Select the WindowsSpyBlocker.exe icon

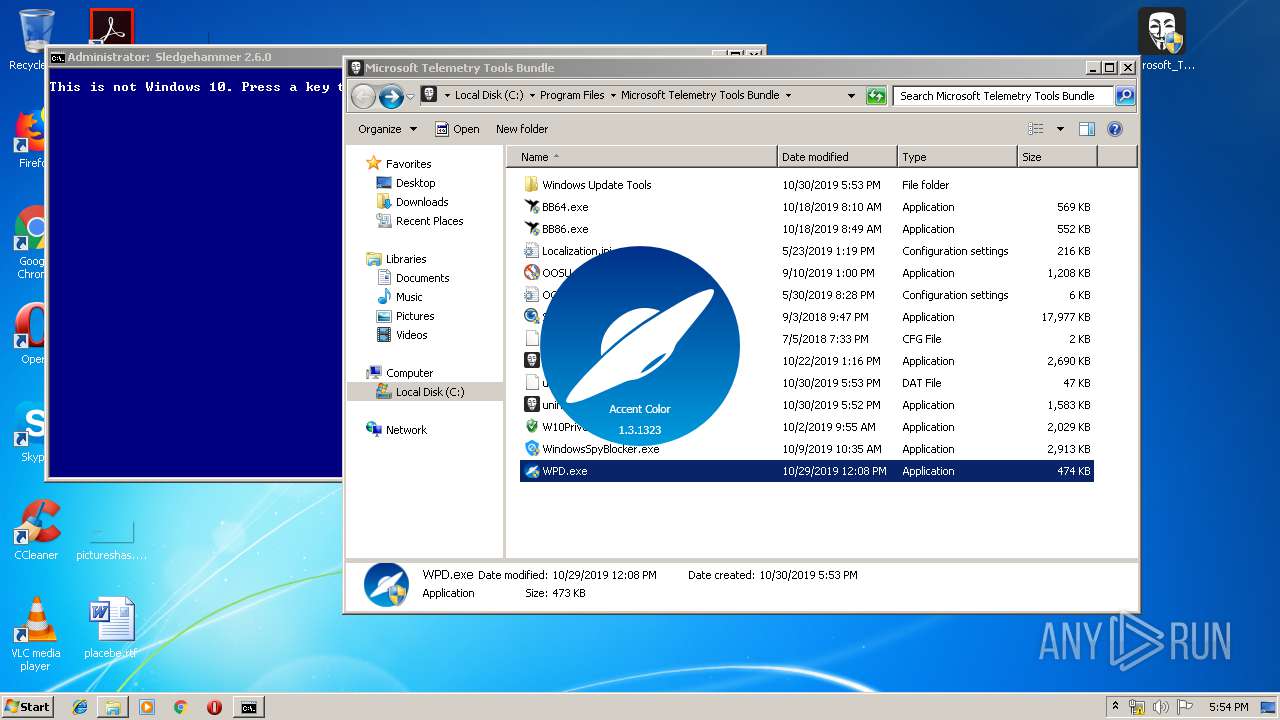click(x=532, y=449)
